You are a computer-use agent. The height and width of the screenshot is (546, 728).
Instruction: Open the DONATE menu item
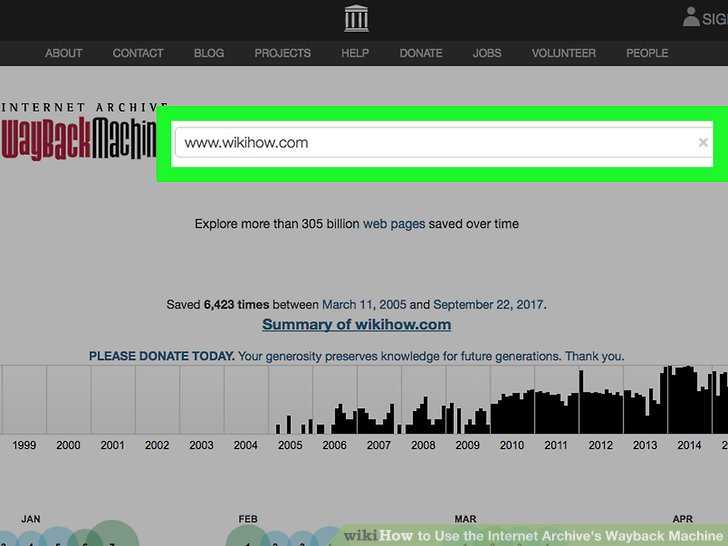[421, 53]
